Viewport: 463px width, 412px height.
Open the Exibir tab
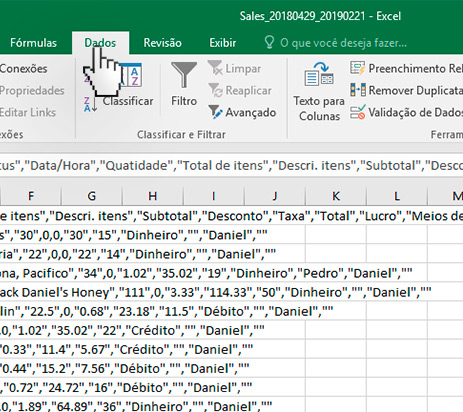tap(223, 43)
